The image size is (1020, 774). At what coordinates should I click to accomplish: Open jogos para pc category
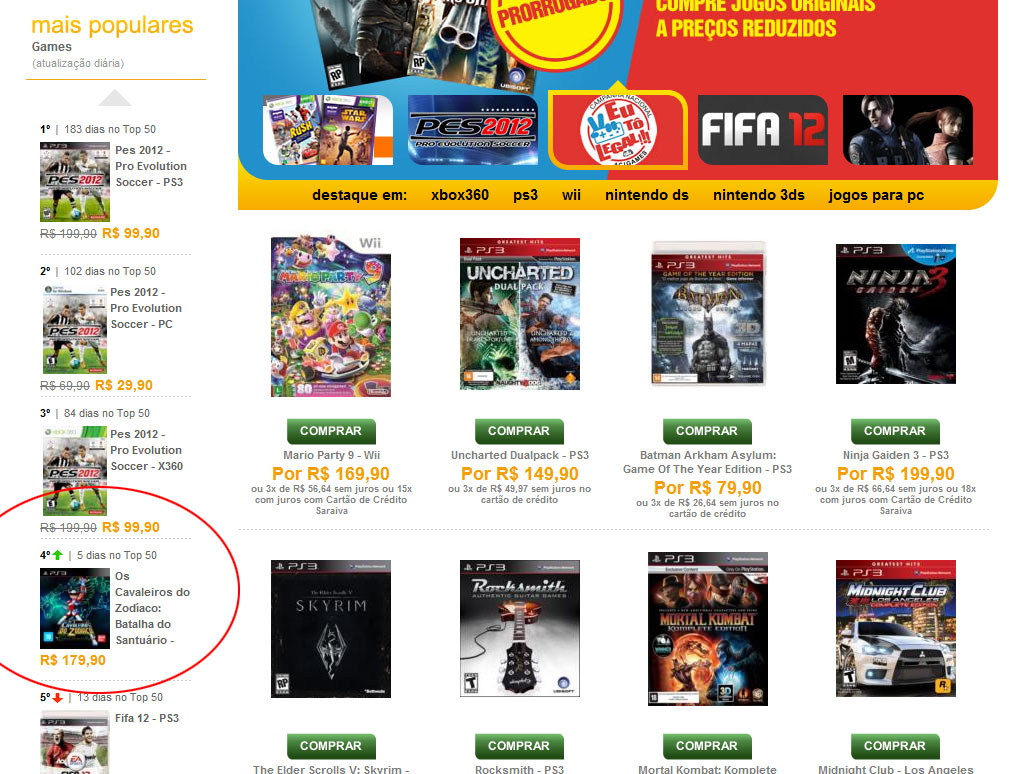click(876, 195)
